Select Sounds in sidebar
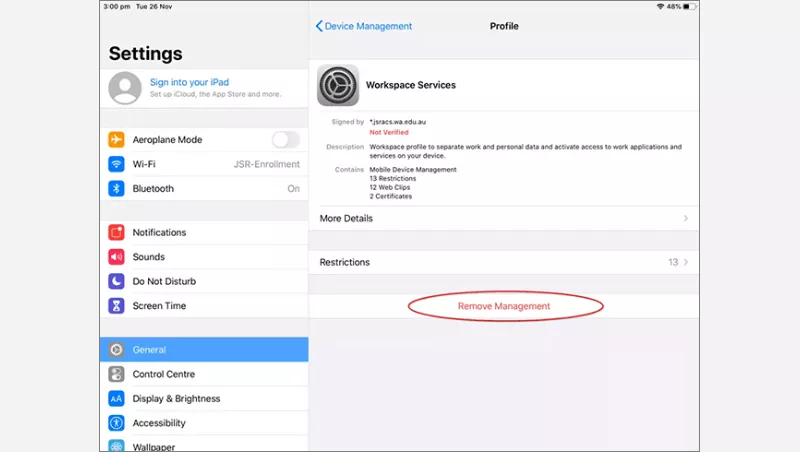 [x=204, y=257]
